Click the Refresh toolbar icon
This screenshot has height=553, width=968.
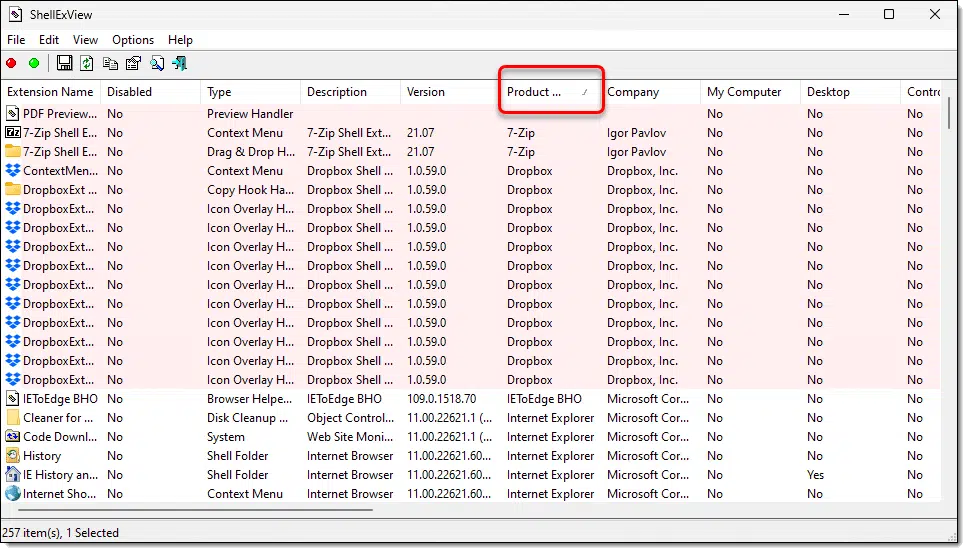click(87, 63)
